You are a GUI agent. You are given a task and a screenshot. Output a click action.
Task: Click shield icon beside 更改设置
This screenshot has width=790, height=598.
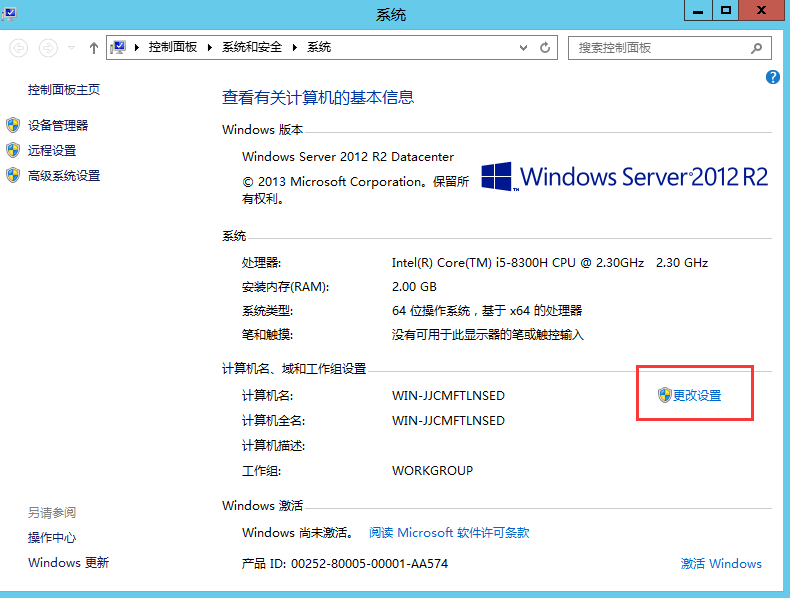[x=665, y=395]
